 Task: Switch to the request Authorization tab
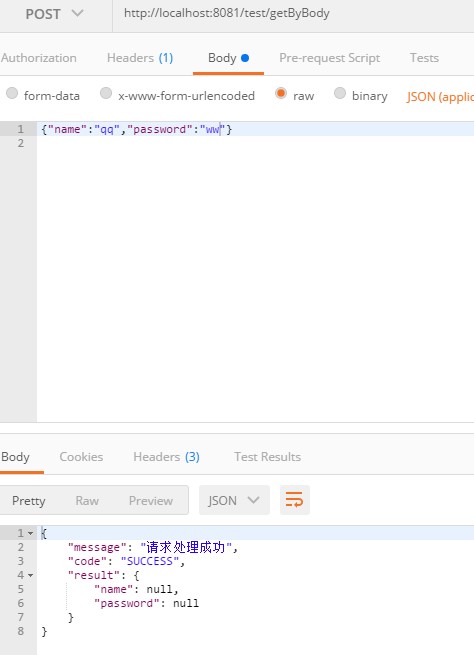point(39,58)
